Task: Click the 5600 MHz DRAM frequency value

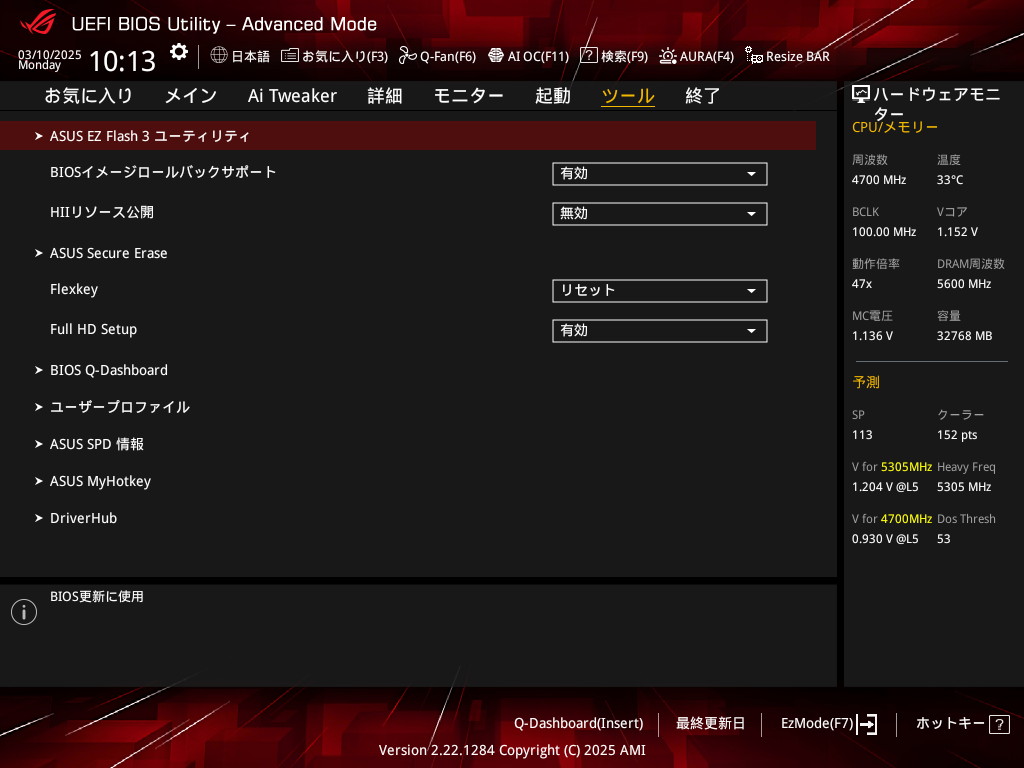Action: [x=964, y=284]
